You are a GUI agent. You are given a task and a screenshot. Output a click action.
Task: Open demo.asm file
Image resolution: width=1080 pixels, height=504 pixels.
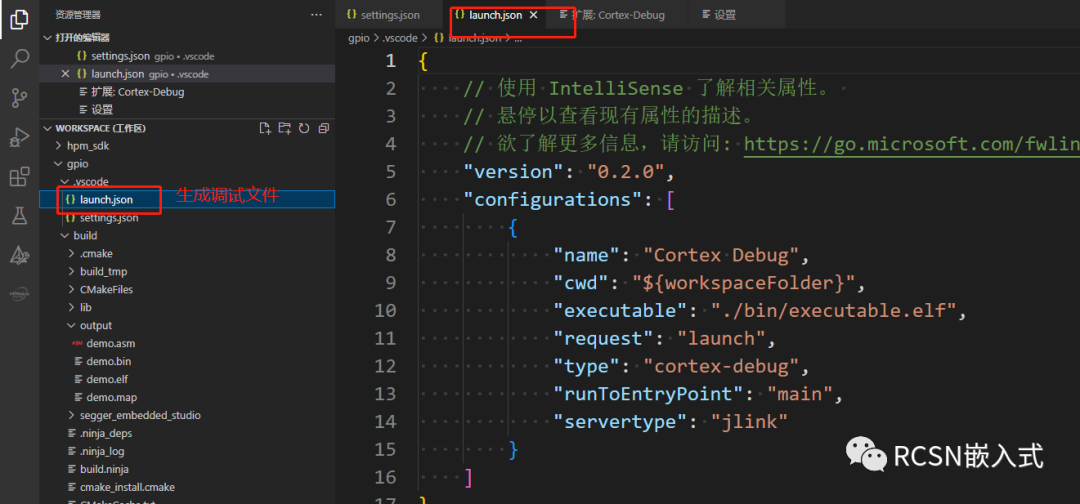pyautogui.click(x=187, y=343)
